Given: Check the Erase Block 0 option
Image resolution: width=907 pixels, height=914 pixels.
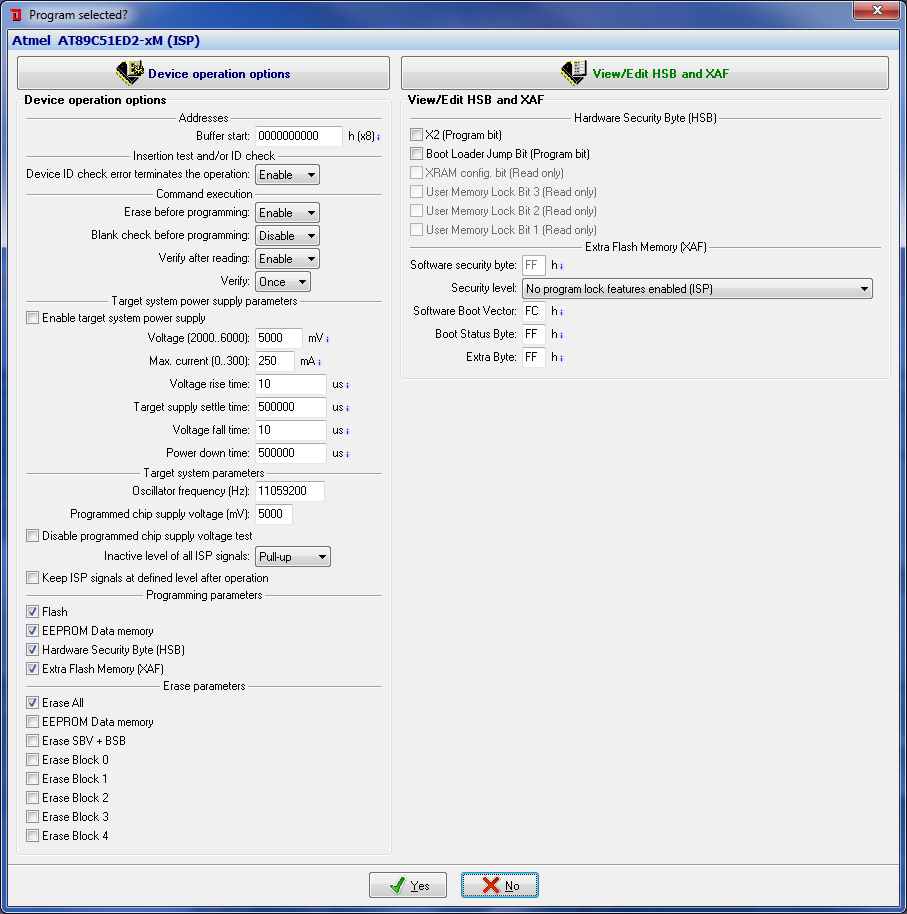Looking at the screenshot, I should click(33, 760).
